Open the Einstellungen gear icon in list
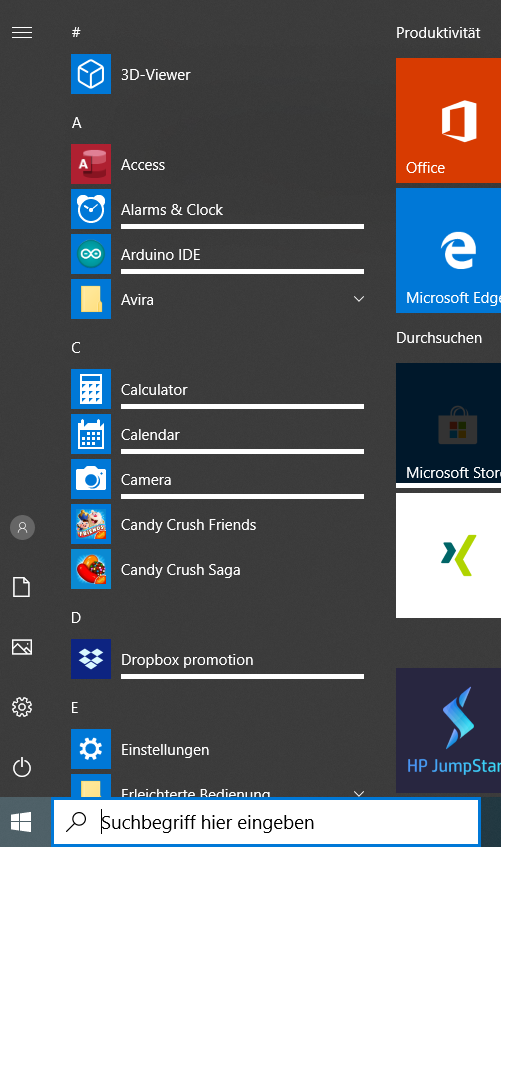Image resolution: width=510 pixels, height=1080 pixels. click(91, 749)
